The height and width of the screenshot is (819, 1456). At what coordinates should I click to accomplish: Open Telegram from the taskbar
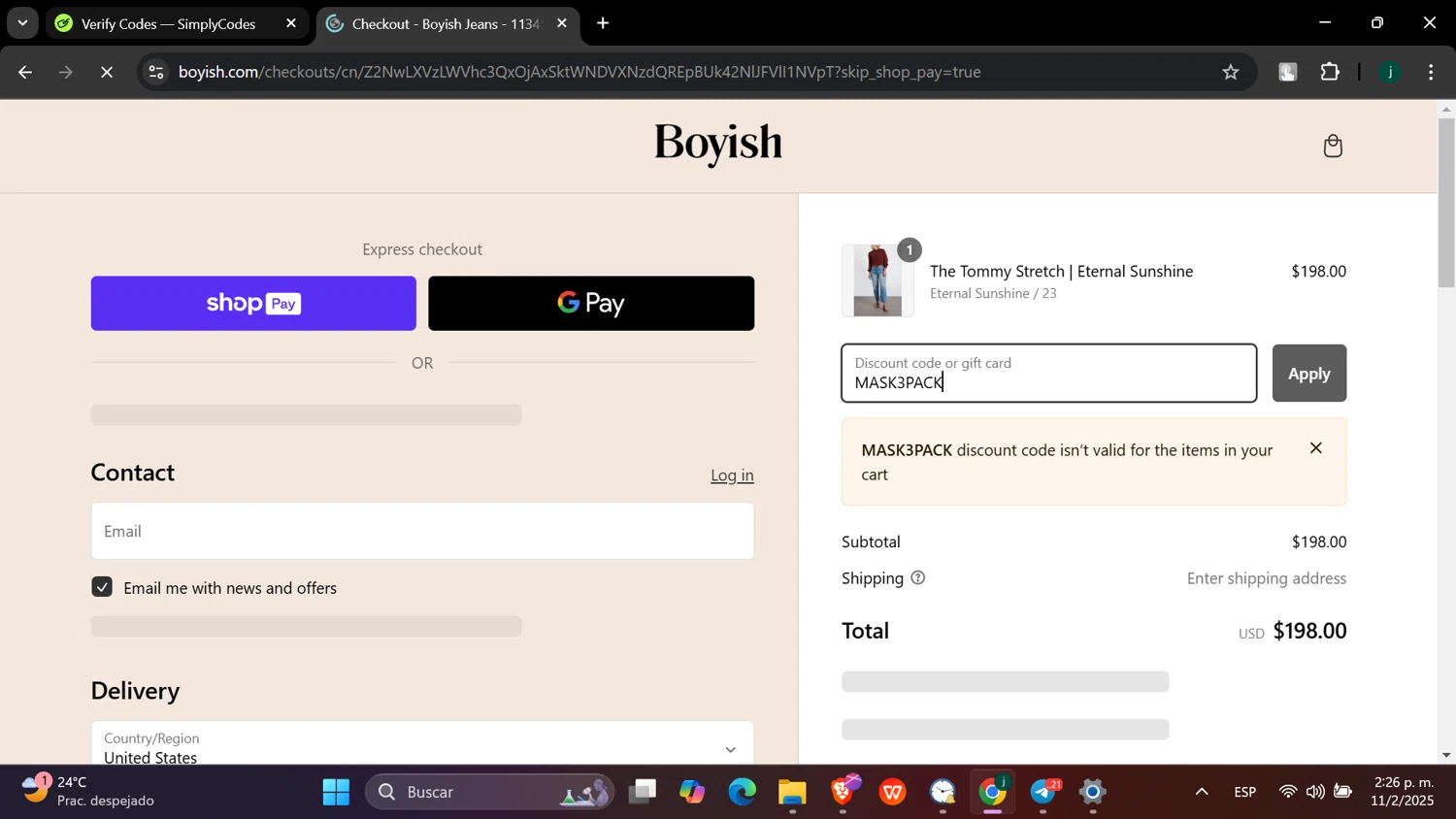(1043, 792)
